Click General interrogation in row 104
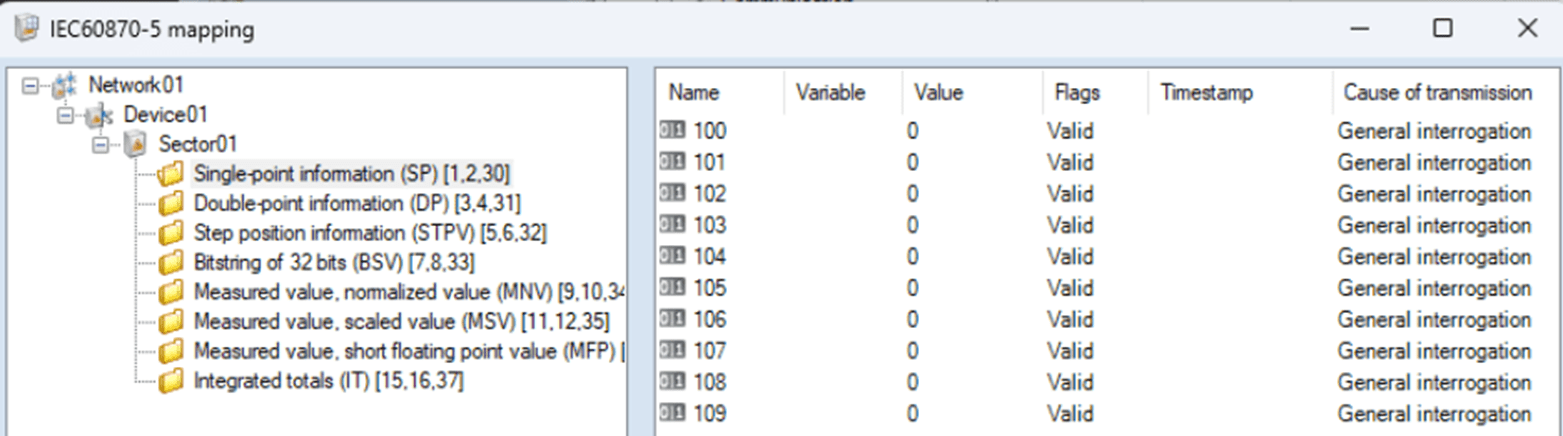 (x=1434, y=256)
